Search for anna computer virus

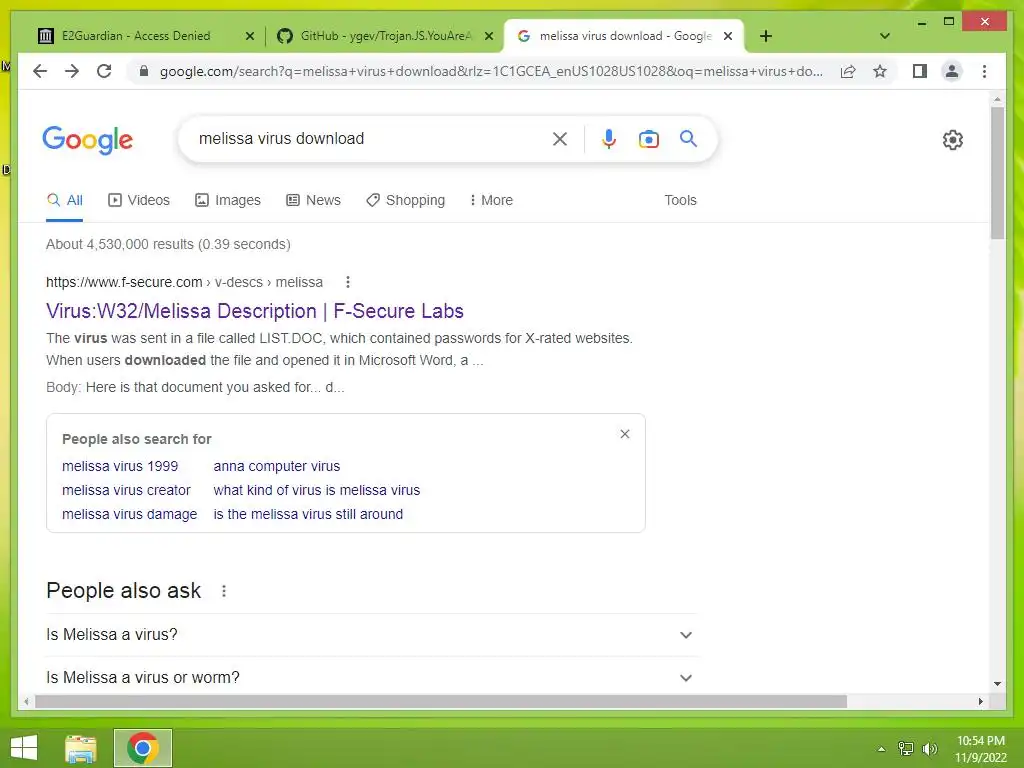(x=277, y=466)
